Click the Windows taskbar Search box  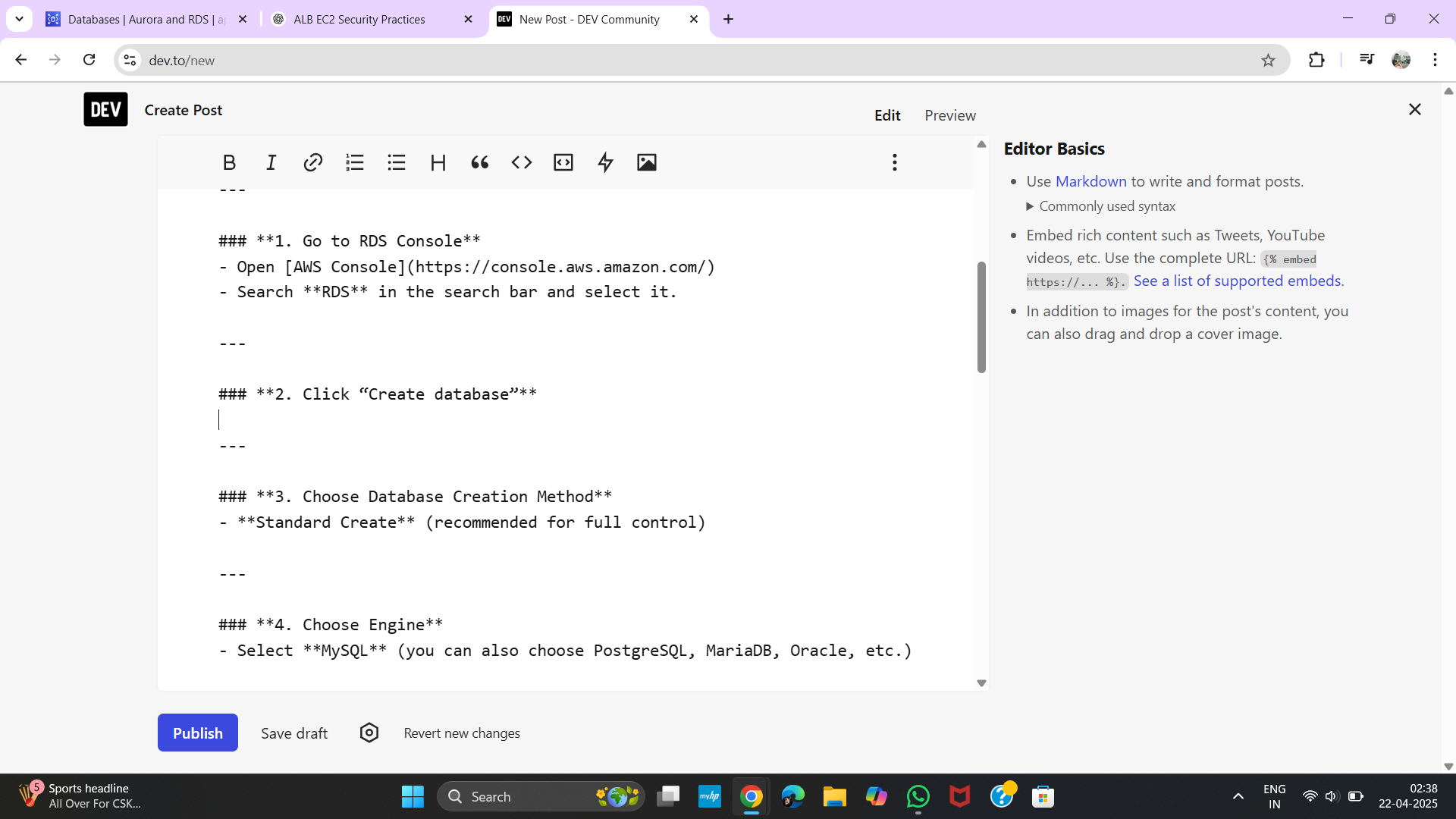point(541,796)
